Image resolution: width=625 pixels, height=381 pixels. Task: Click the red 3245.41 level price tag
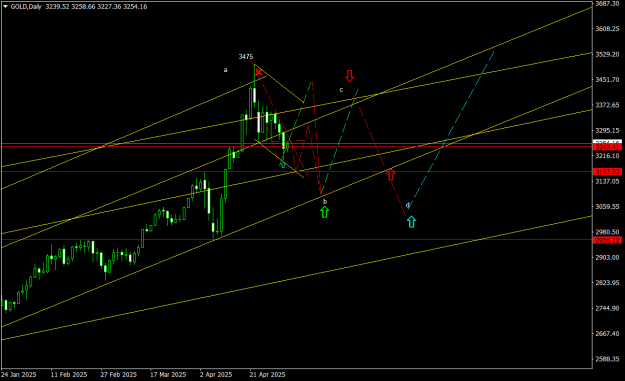[607, 147]
